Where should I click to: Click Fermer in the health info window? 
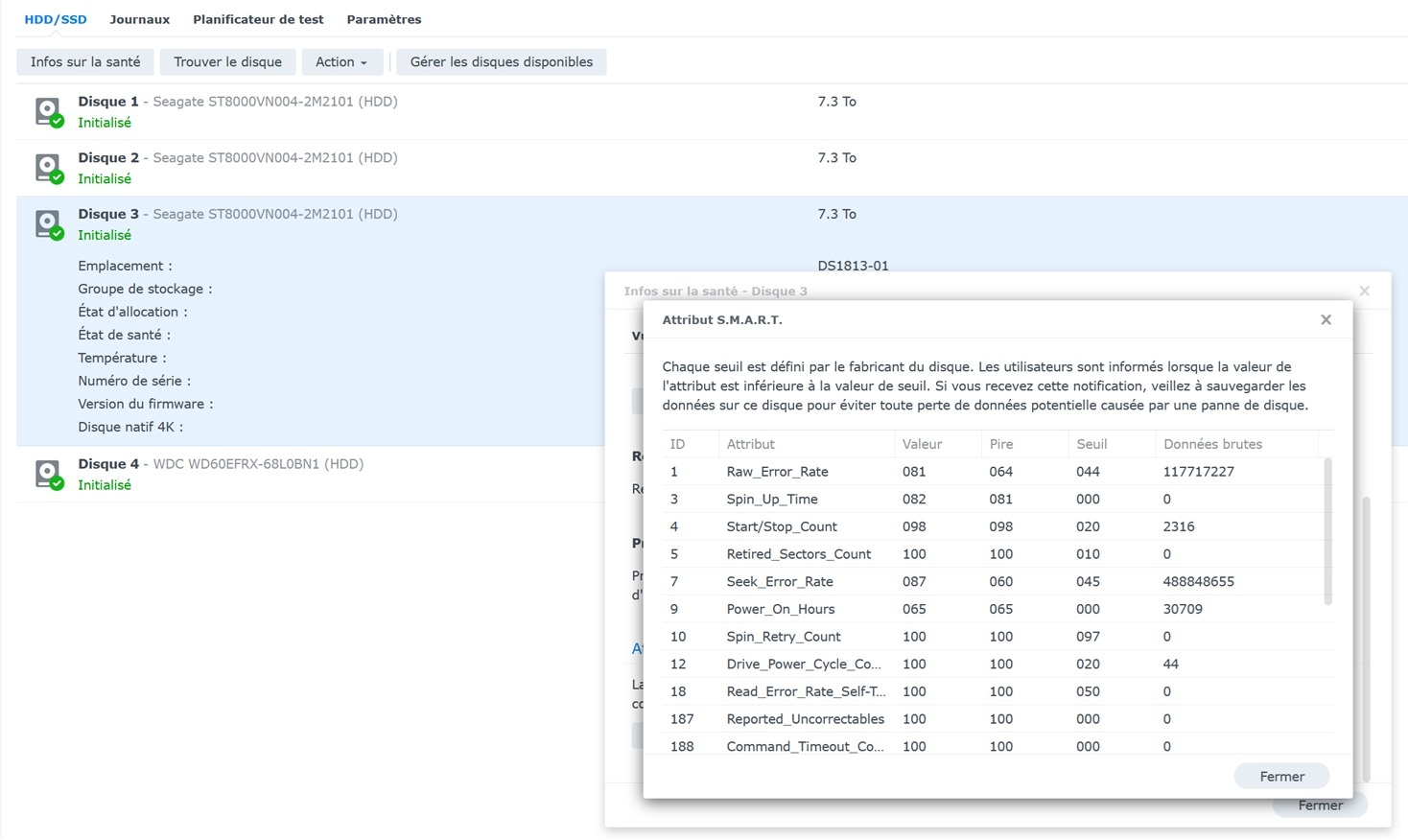[x=1320, y=805]
